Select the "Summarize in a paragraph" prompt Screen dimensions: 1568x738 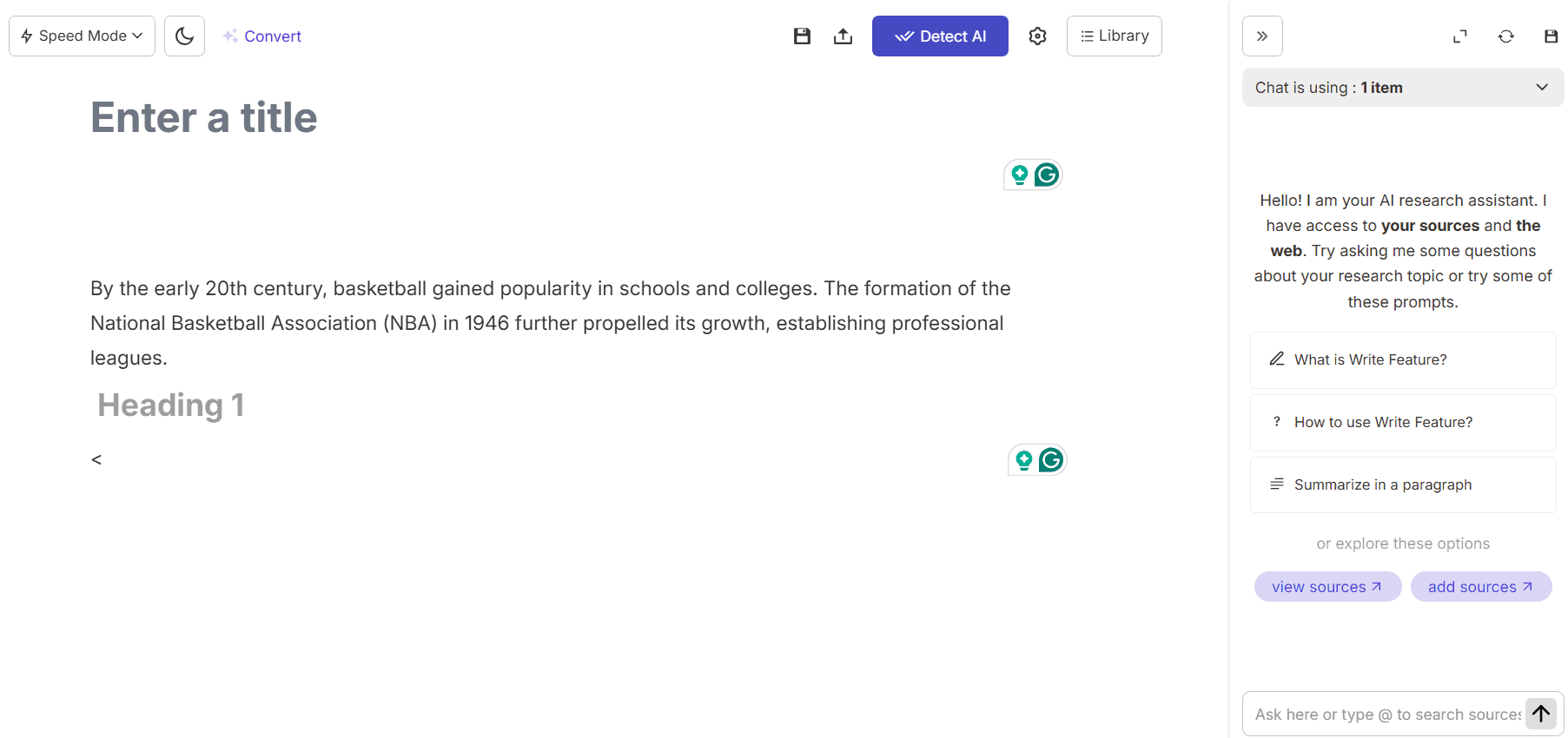coord(1402,484)
